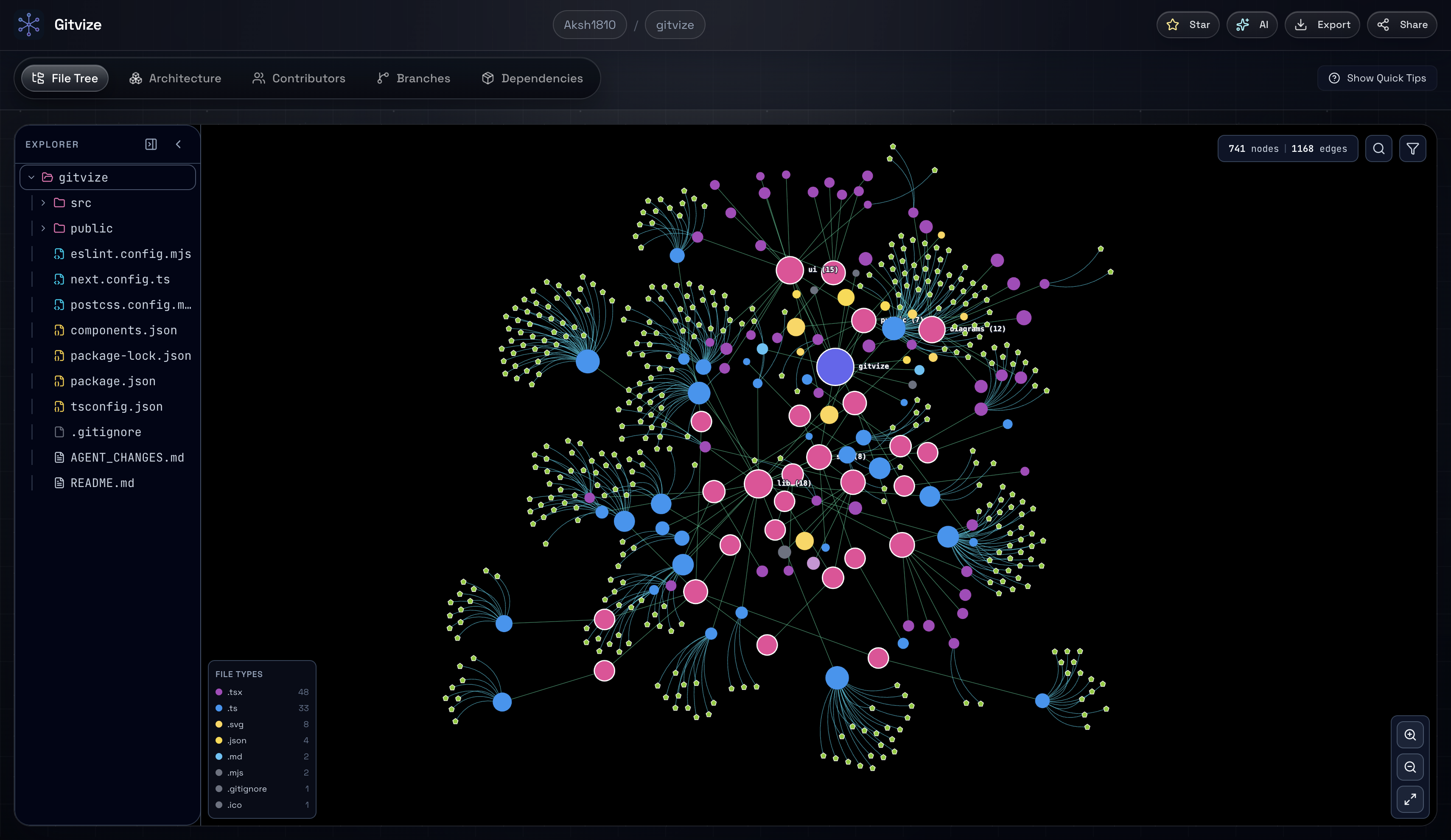Click the Gitvize logo icon
1451x840 pixels.
pos(29,25)
